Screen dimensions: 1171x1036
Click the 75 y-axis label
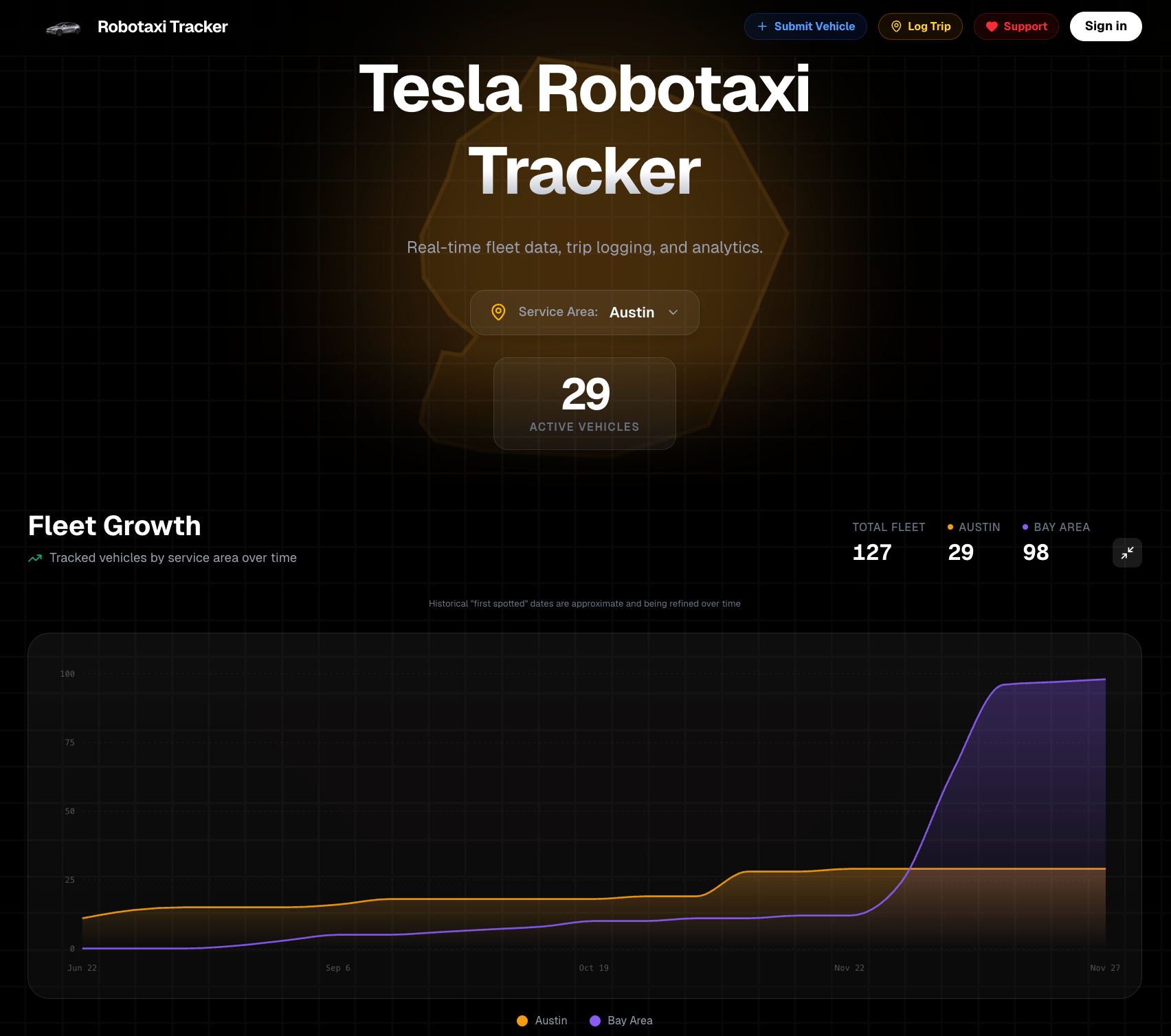(69, 743)
